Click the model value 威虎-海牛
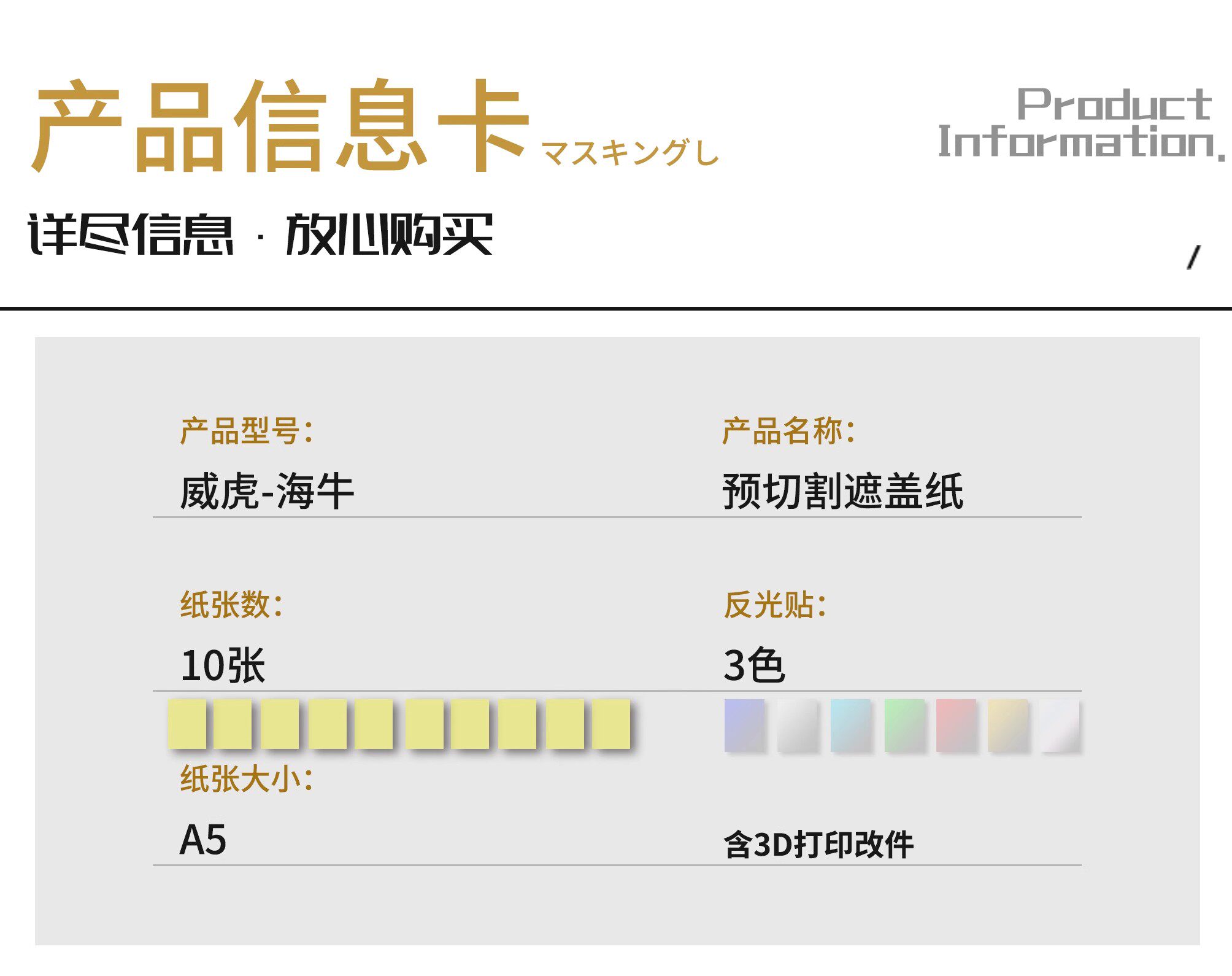The image size is (1232, 976). coord(267,491)
